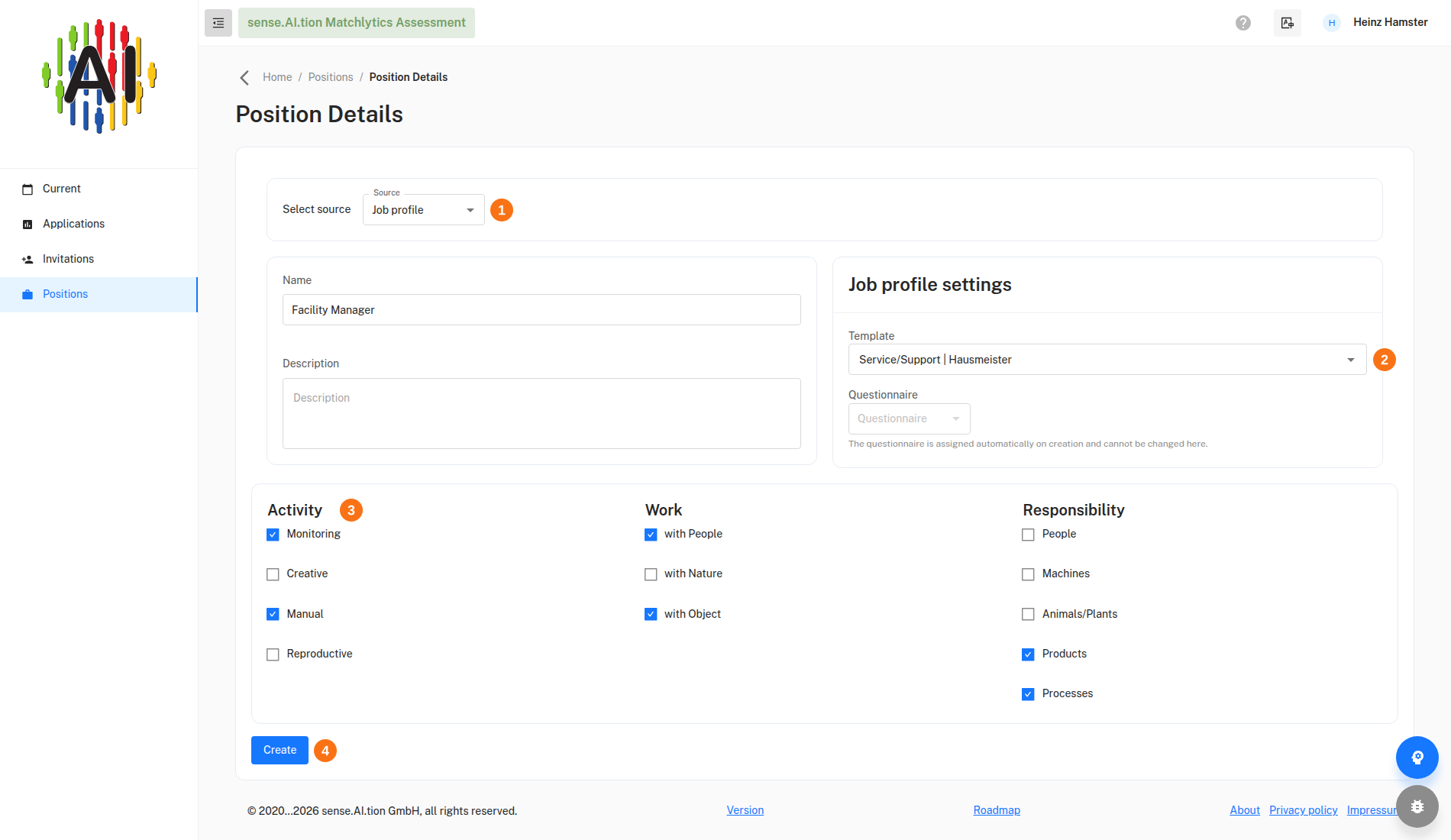
Task: Open the Source dropdown showing Job profile
Action: click(424, 210)
